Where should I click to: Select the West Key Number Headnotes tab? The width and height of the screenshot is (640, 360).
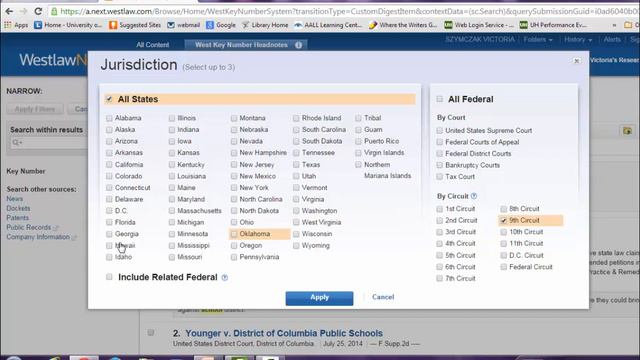pyautogui.click(x=246, y=45)
